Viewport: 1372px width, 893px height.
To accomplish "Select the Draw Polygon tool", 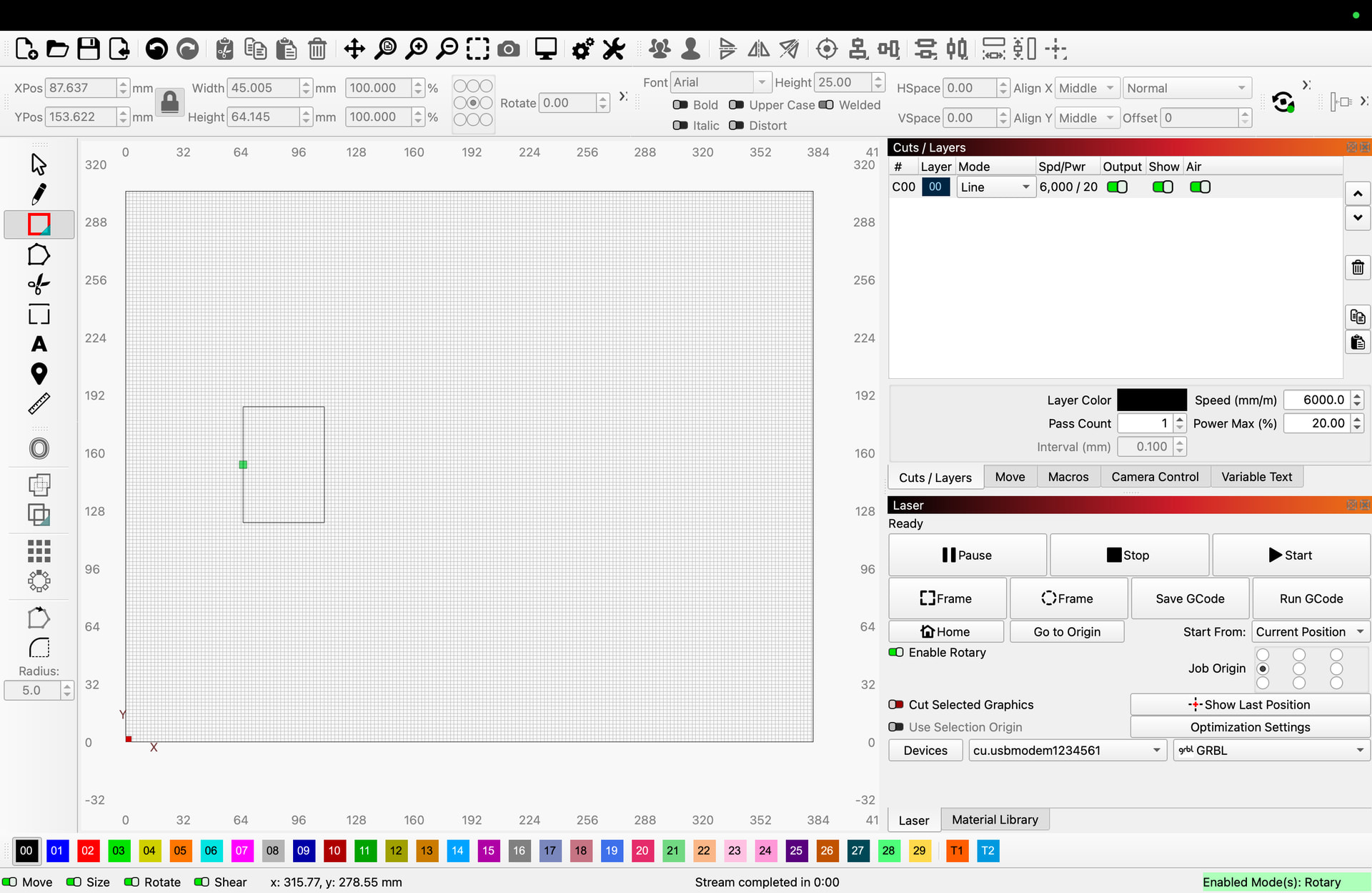I will pyautogui.click(x=39, y=255).
